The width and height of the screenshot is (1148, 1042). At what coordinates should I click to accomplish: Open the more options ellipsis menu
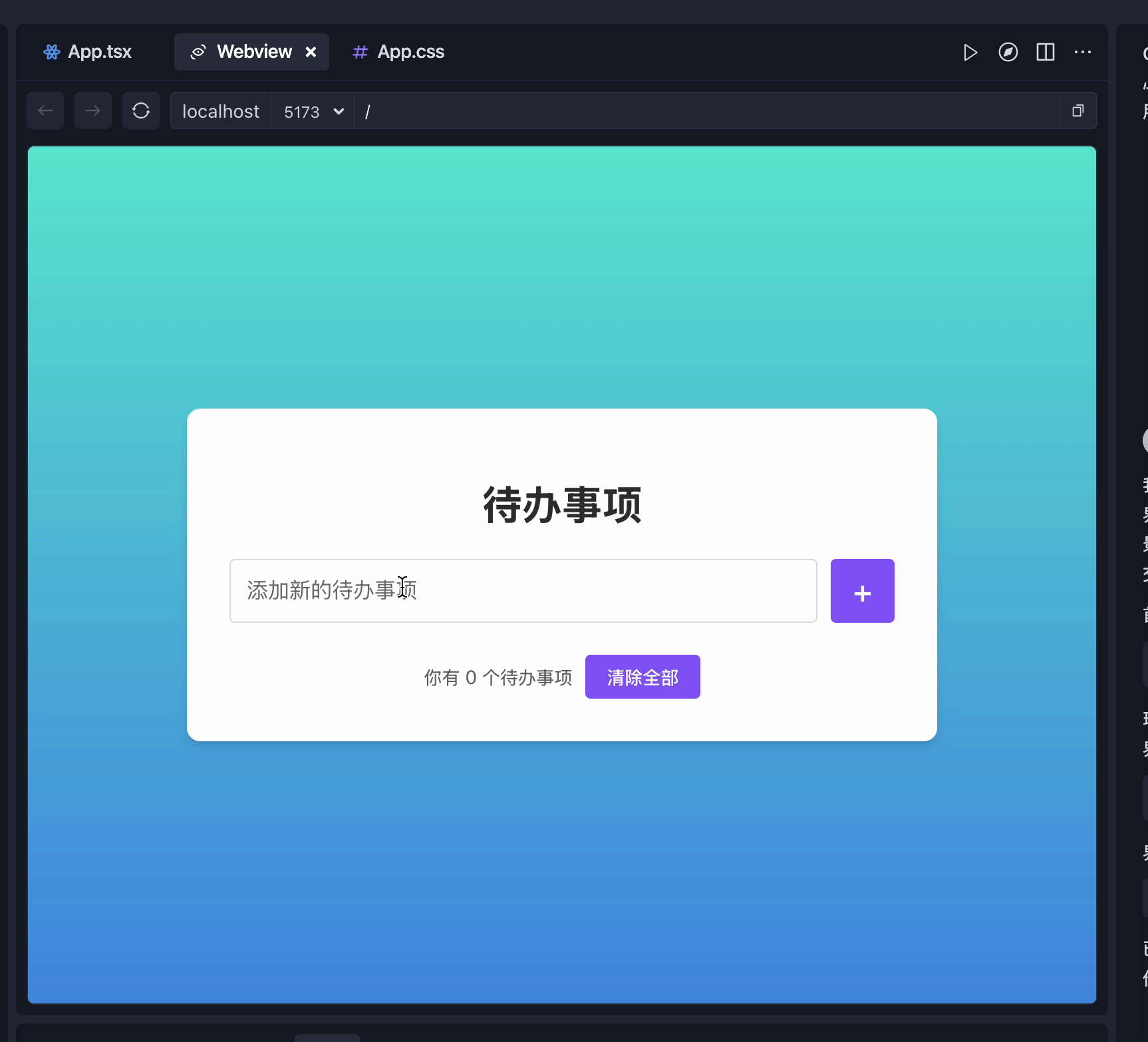[x=1083, y=52]
